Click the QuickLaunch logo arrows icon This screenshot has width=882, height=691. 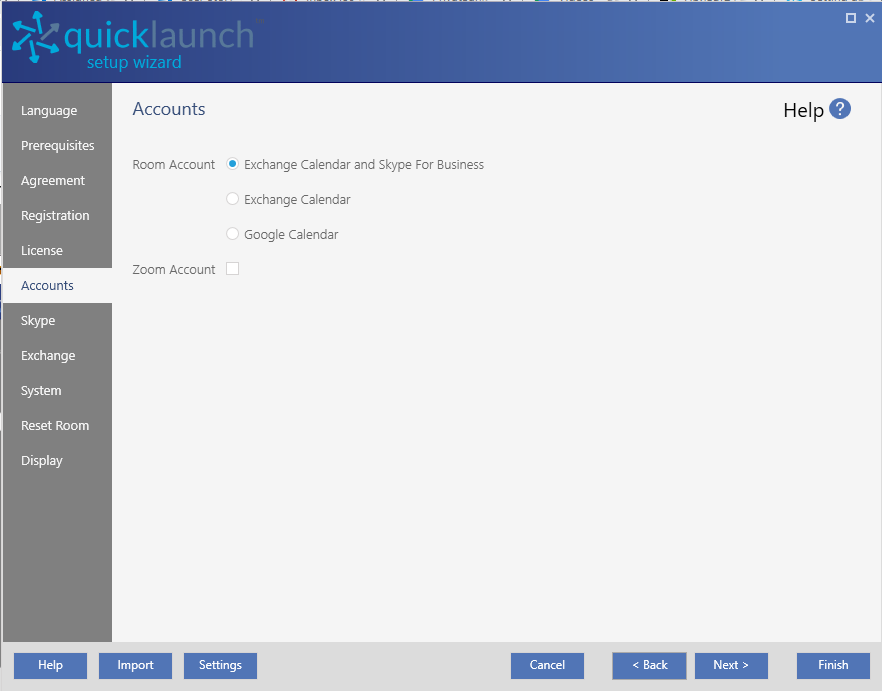[x=35, y=37]
